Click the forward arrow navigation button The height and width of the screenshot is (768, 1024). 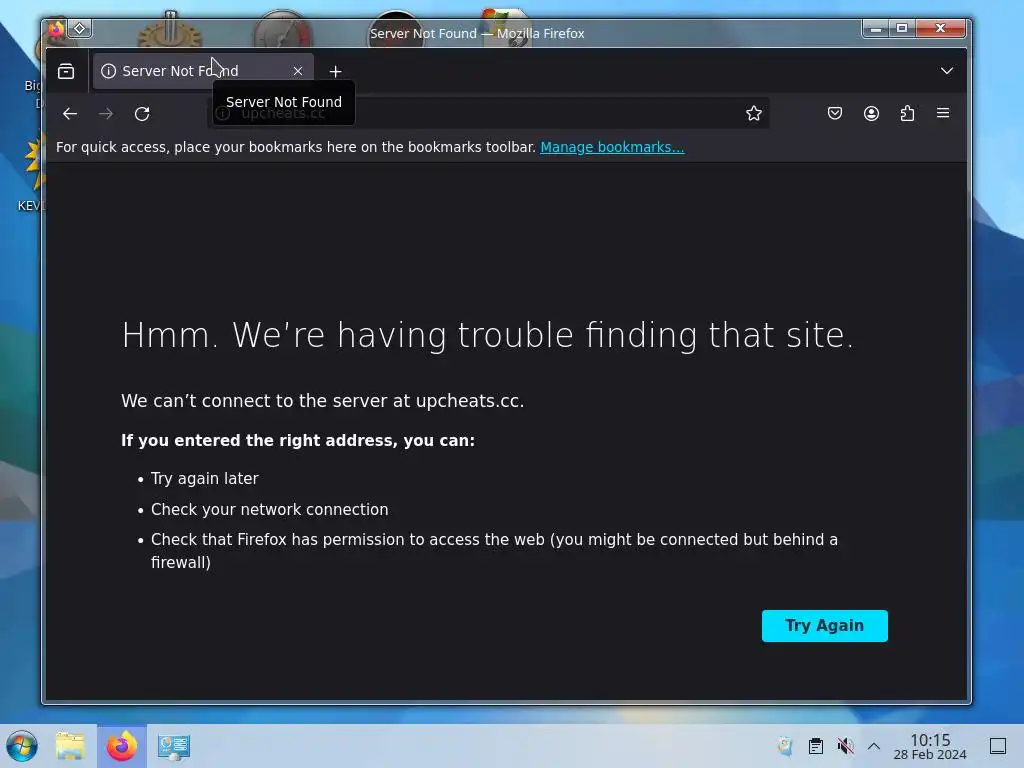(x=106, y=114)
